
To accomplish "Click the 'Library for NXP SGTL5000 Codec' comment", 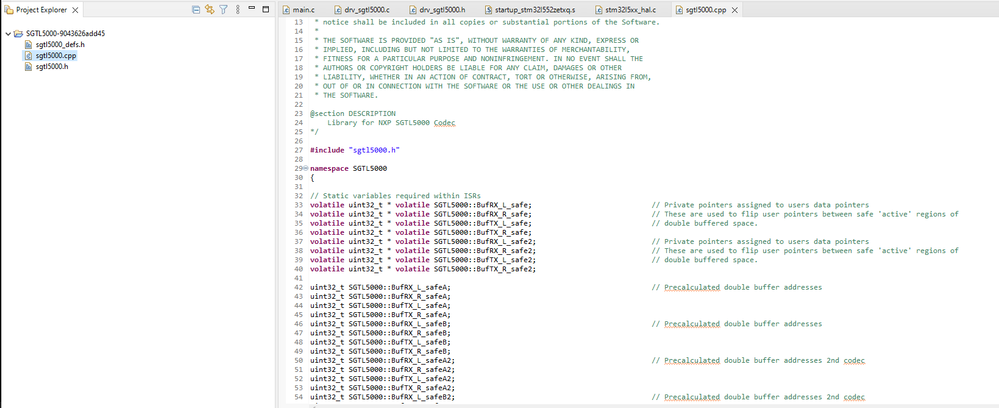I will pos(391,122).
